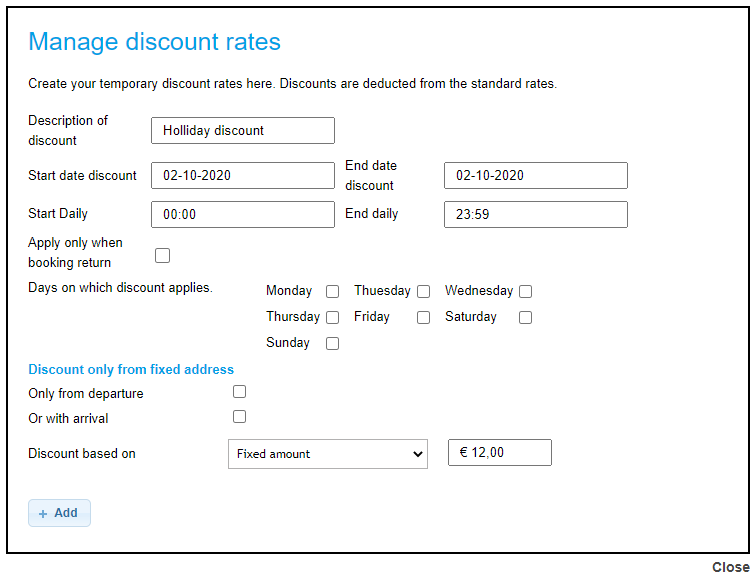This screenshot has height=586, width=756.
Task: Focus the Start date discount field
Action: pos(243,176)
